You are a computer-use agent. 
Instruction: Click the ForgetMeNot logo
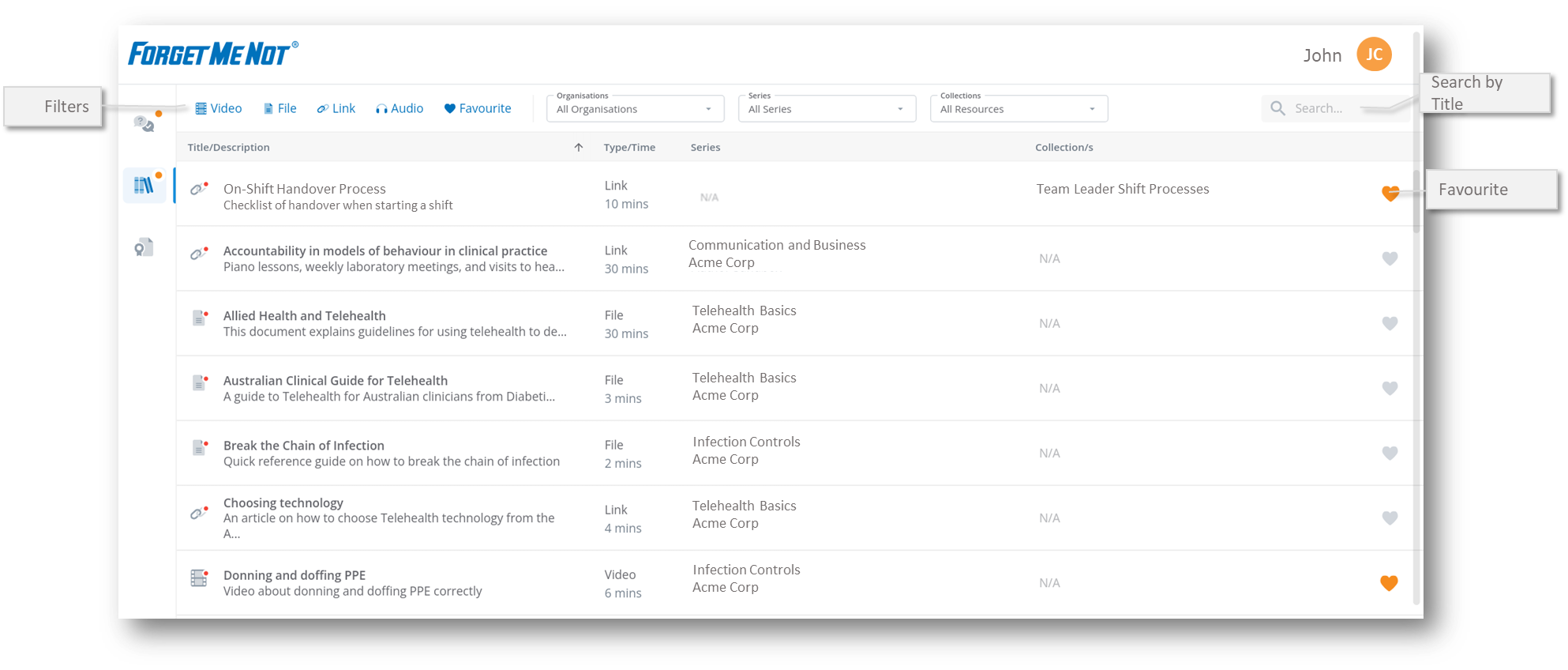[x=212, y=54]
